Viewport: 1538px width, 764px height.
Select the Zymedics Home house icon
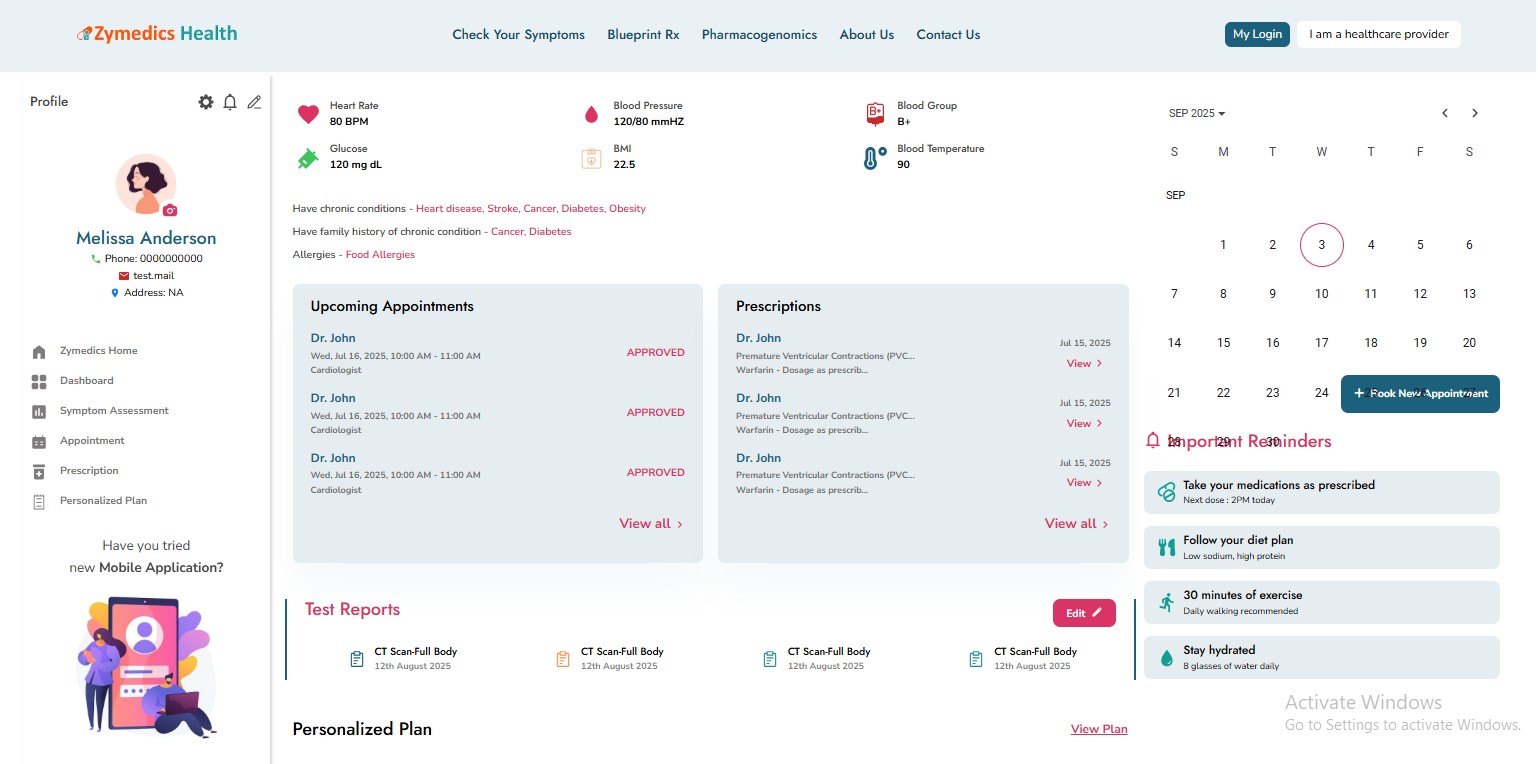(40, 350)
